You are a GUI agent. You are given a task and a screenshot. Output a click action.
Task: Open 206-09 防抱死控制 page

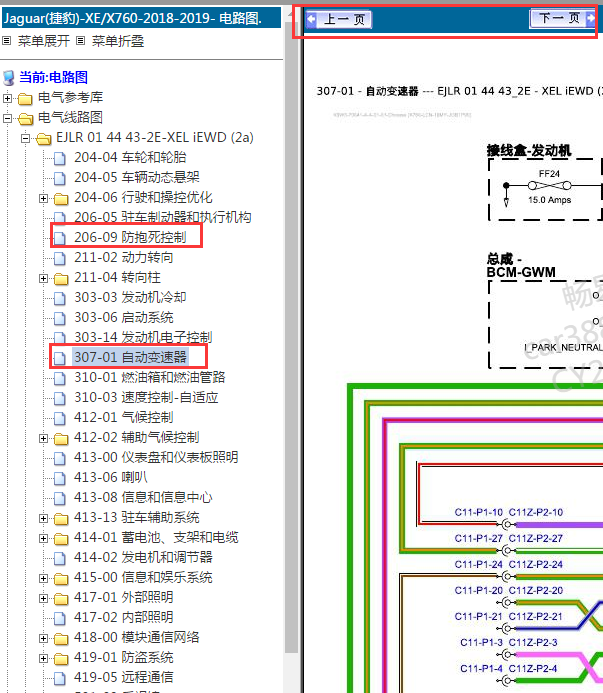[x=130, y=237]
